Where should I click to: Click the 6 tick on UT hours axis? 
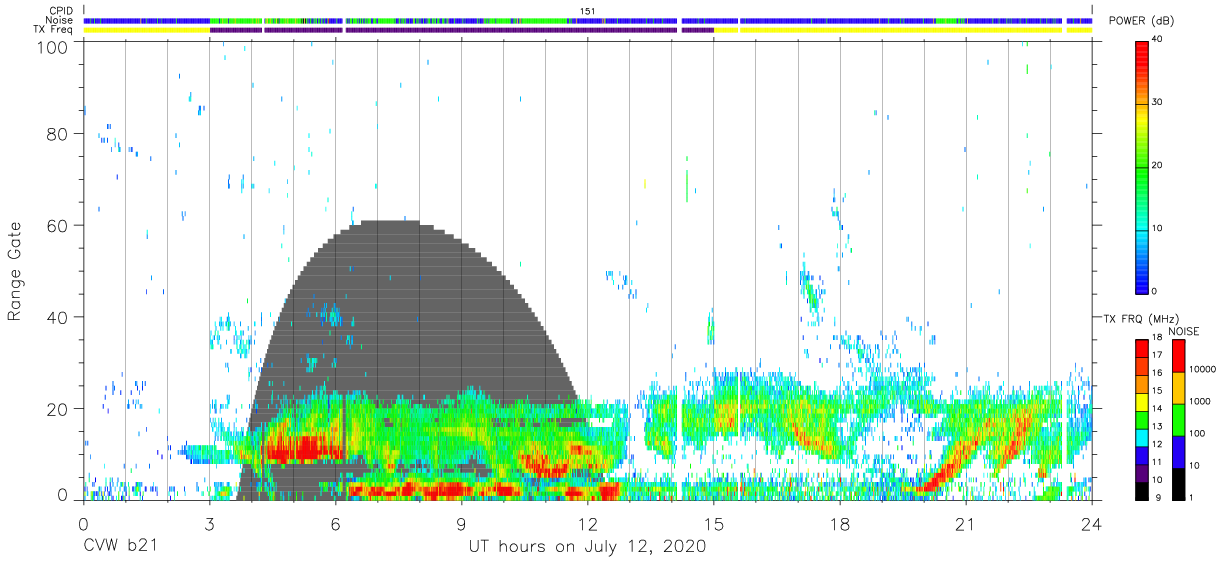(335, 523)
